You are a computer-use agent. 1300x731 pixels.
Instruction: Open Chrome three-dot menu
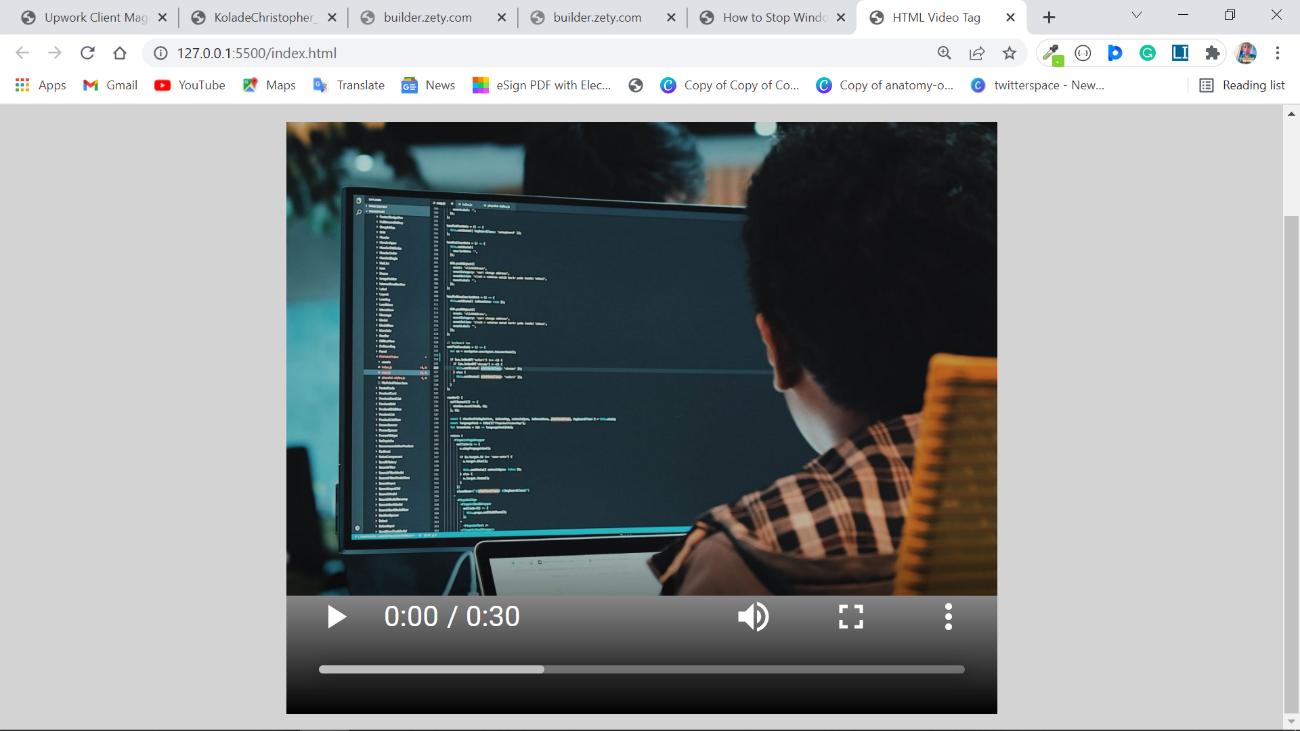[1277, 53]
